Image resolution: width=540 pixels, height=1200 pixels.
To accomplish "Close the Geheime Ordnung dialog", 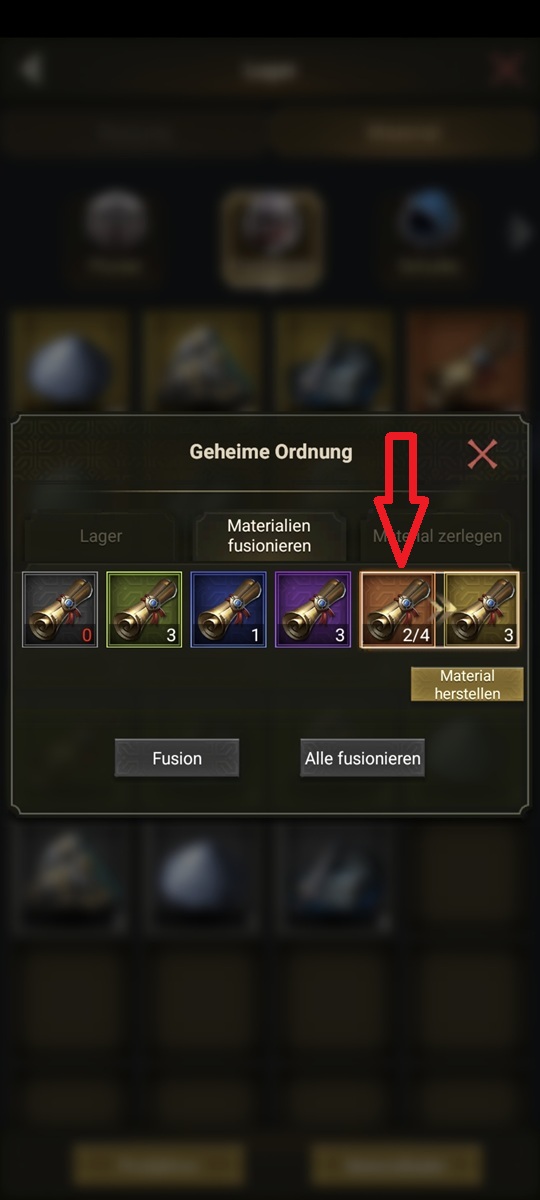I will tap(482, 455).
